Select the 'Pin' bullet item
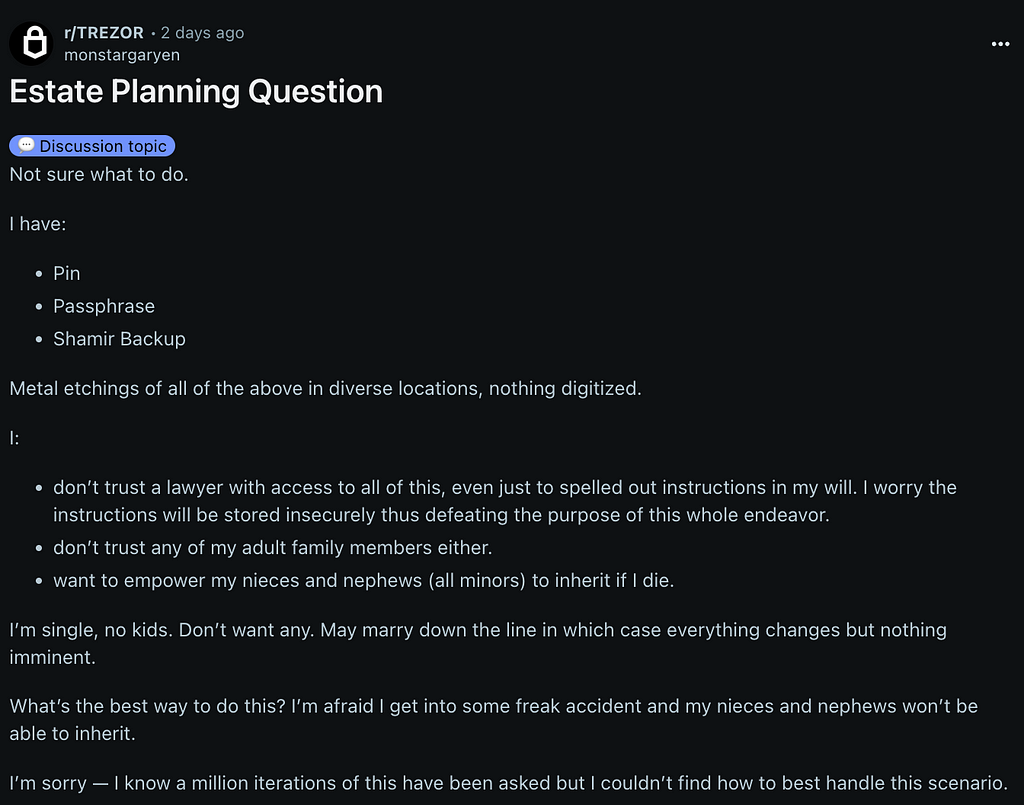 67,274
